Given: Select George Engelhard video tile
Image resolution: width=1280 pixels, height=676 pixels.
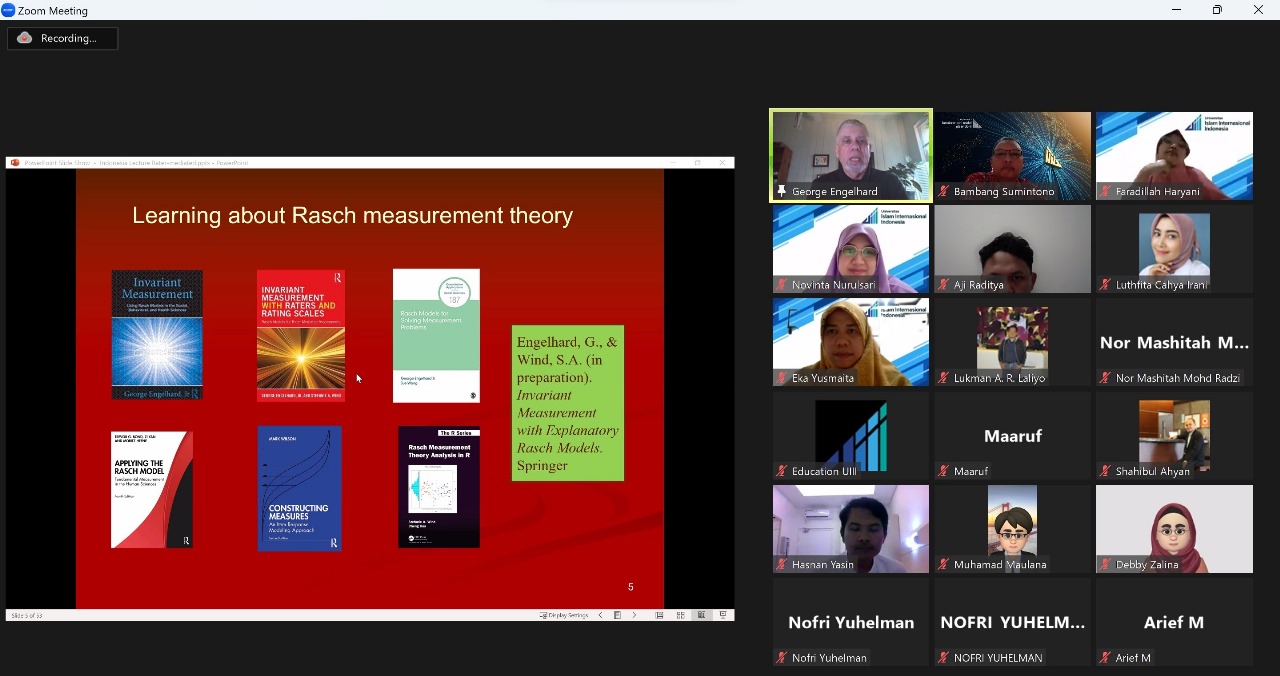Looking at the screenshot, I should (851, 155).
